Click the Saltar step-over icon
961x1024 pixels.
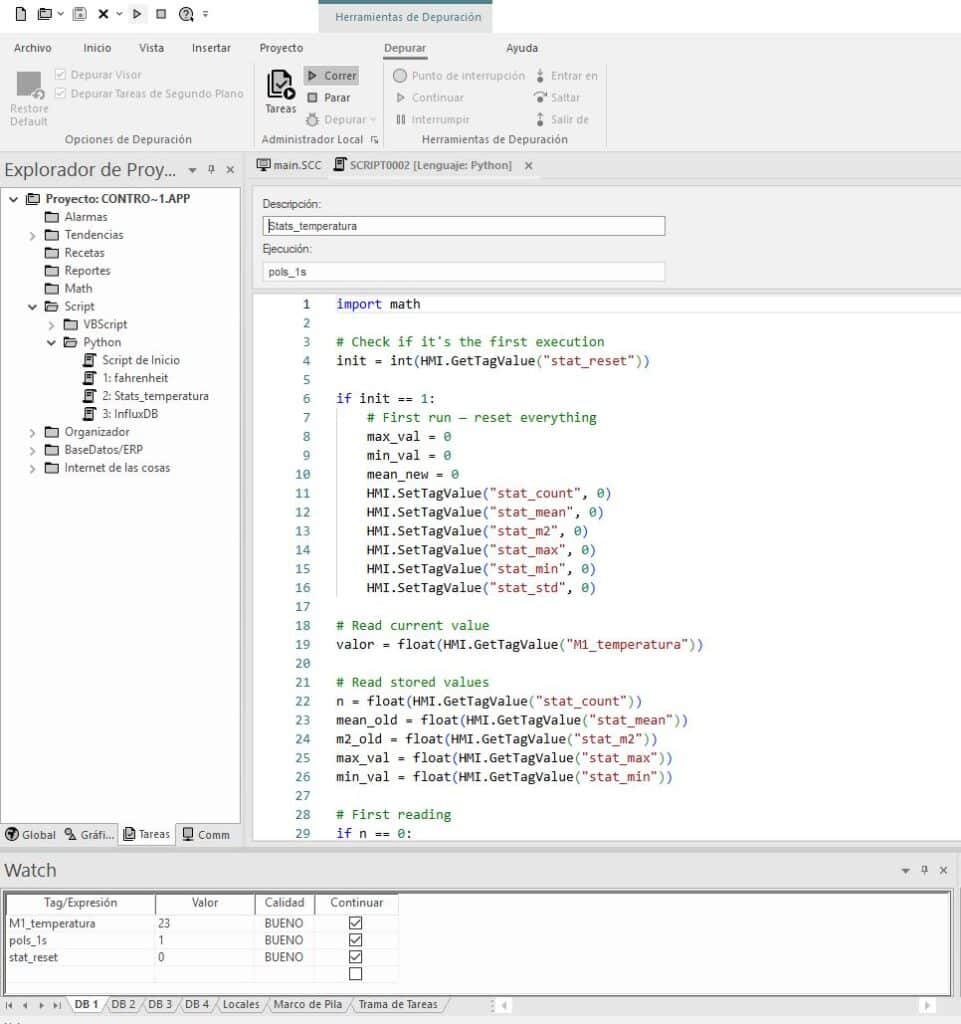click(541, 98)
